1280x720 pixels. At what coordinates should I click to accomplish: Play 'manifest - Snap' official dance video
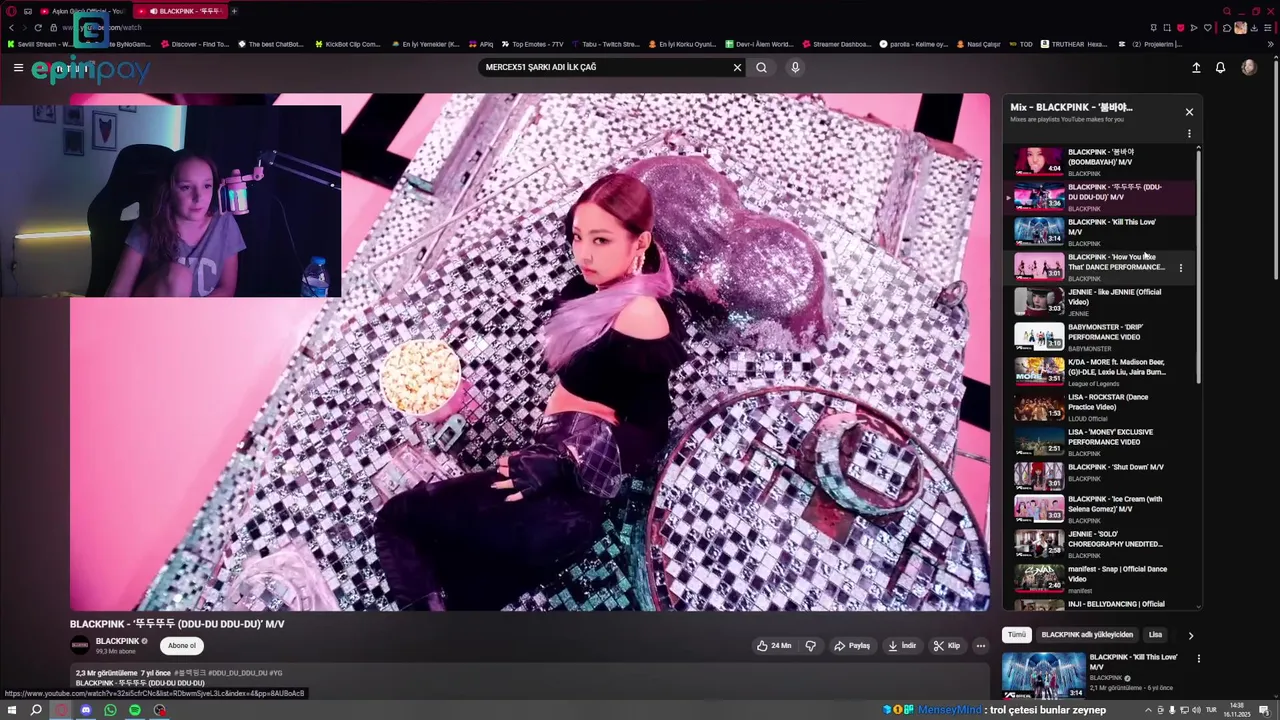click(1100, 578)
